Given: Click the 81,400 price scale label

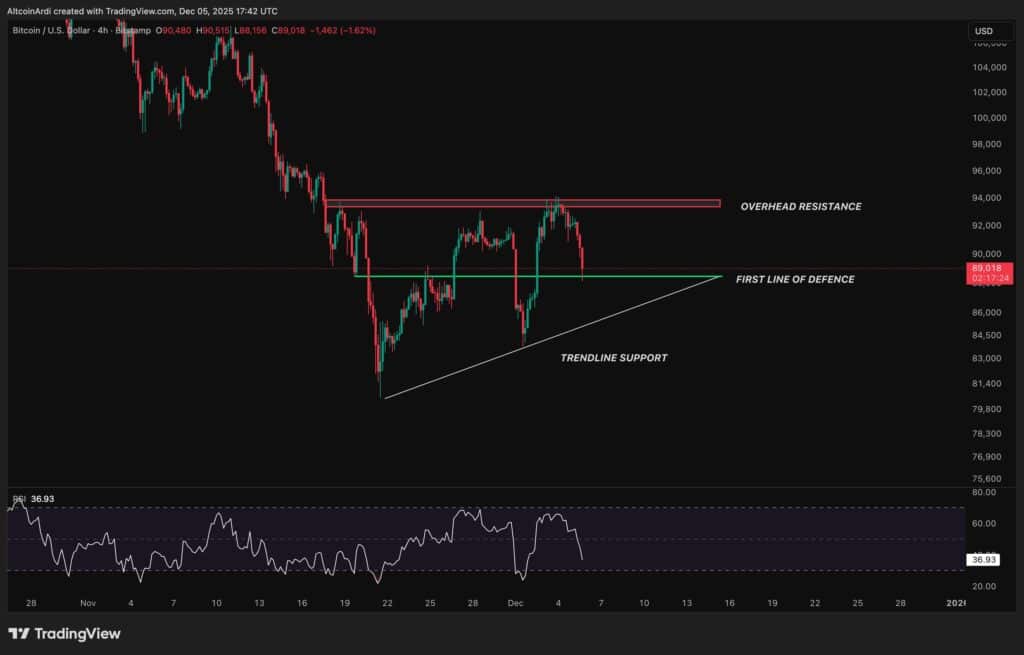Looking at the screenshot, I should [989, 383].
